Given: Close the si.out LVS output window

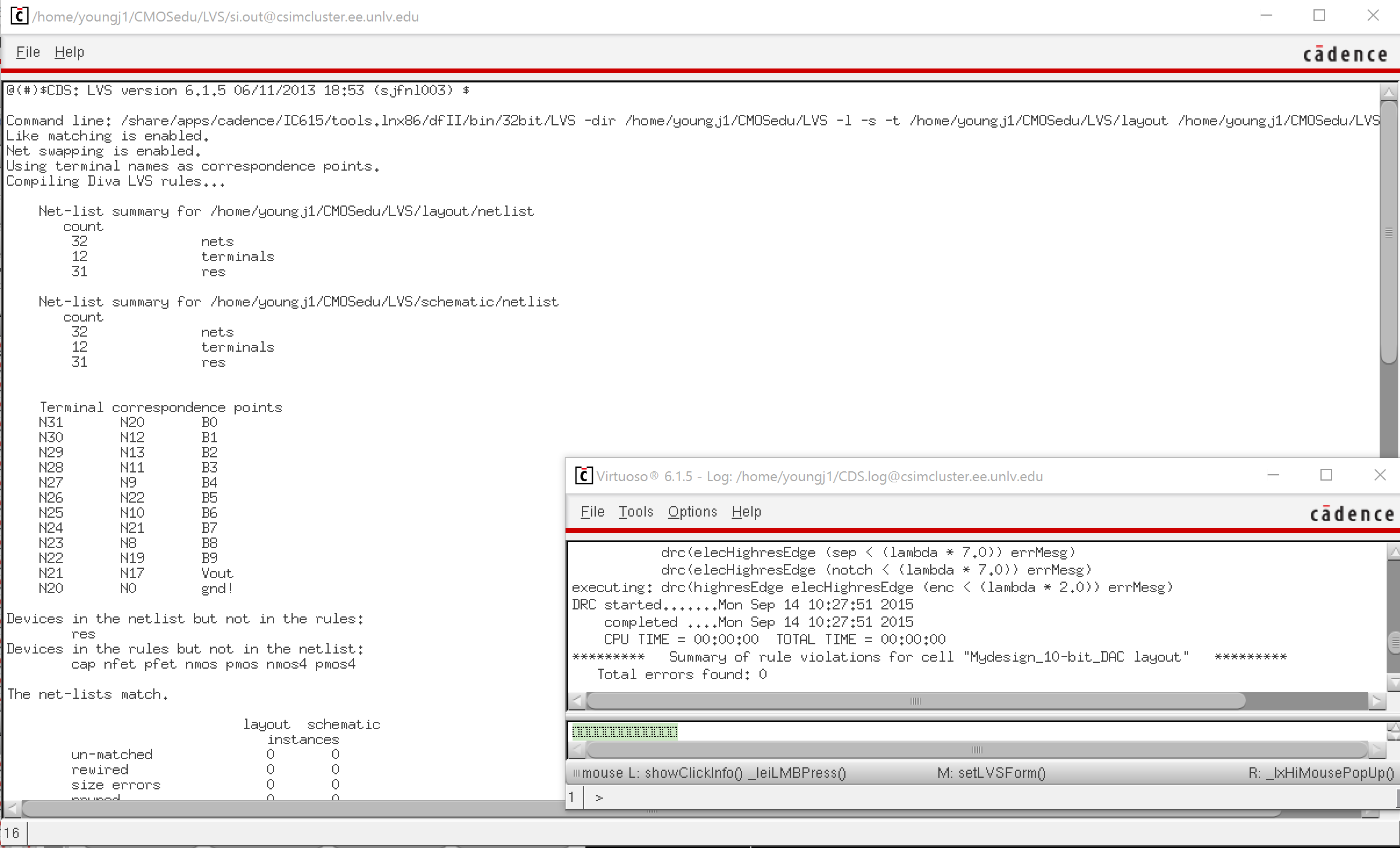Looking at the screenshot, I should click(1373, 16).
